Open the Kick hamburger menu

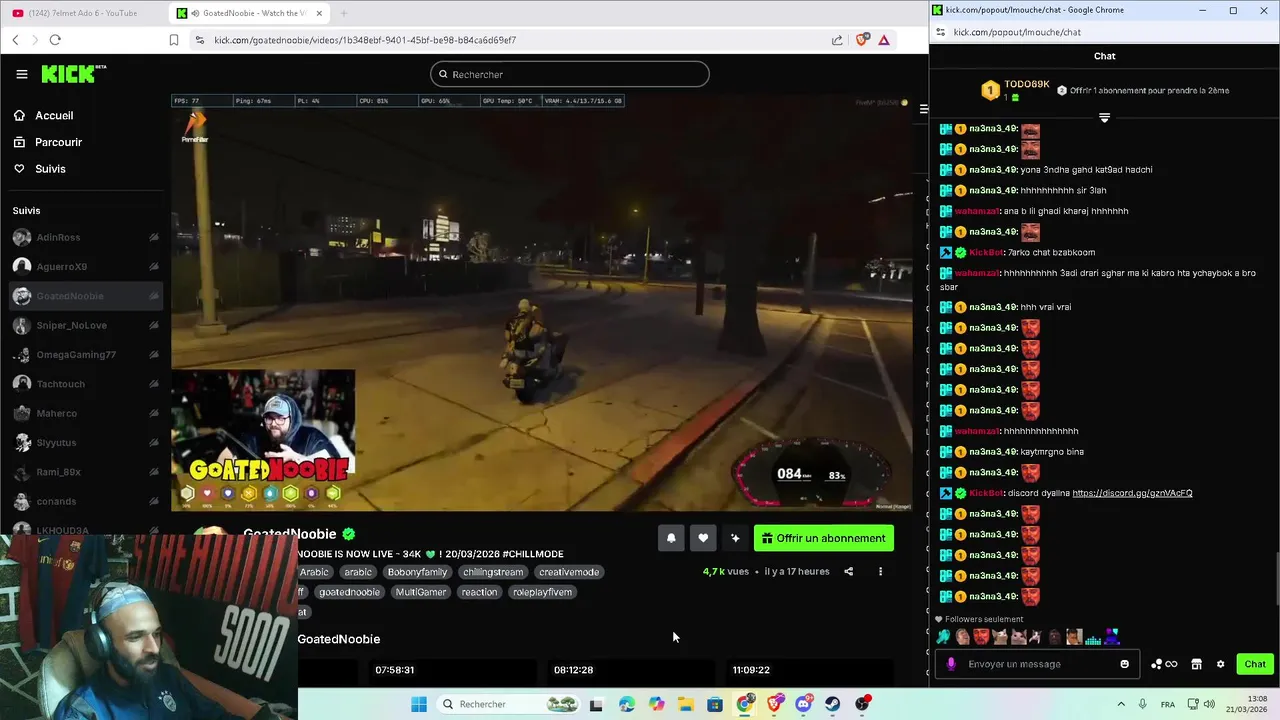coord(22,74)
